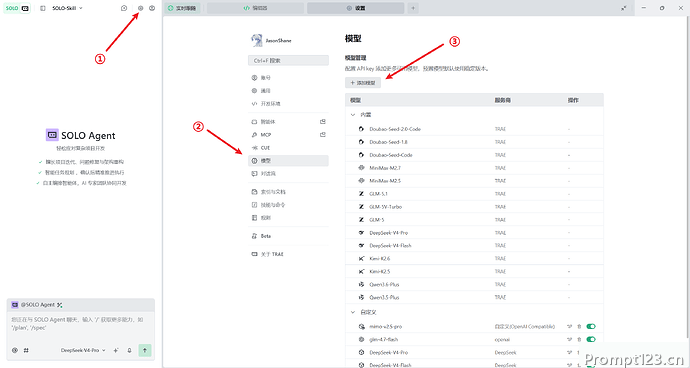Click the sparkle enhance prompt icon
This screenshot has height=368, width=690.
pyautogui.click(x=116, y=350)
